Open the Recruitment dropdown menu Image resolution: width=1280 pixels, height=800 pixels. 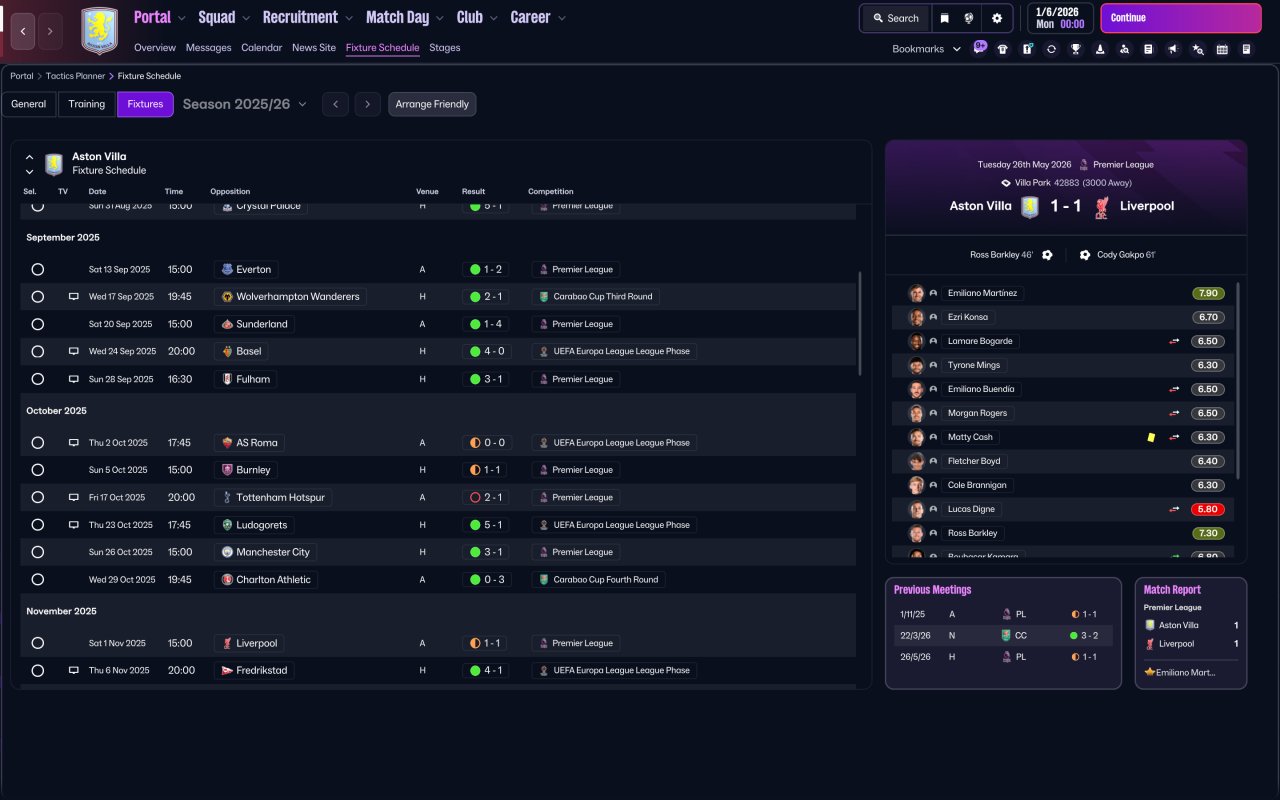coord(308,17)
